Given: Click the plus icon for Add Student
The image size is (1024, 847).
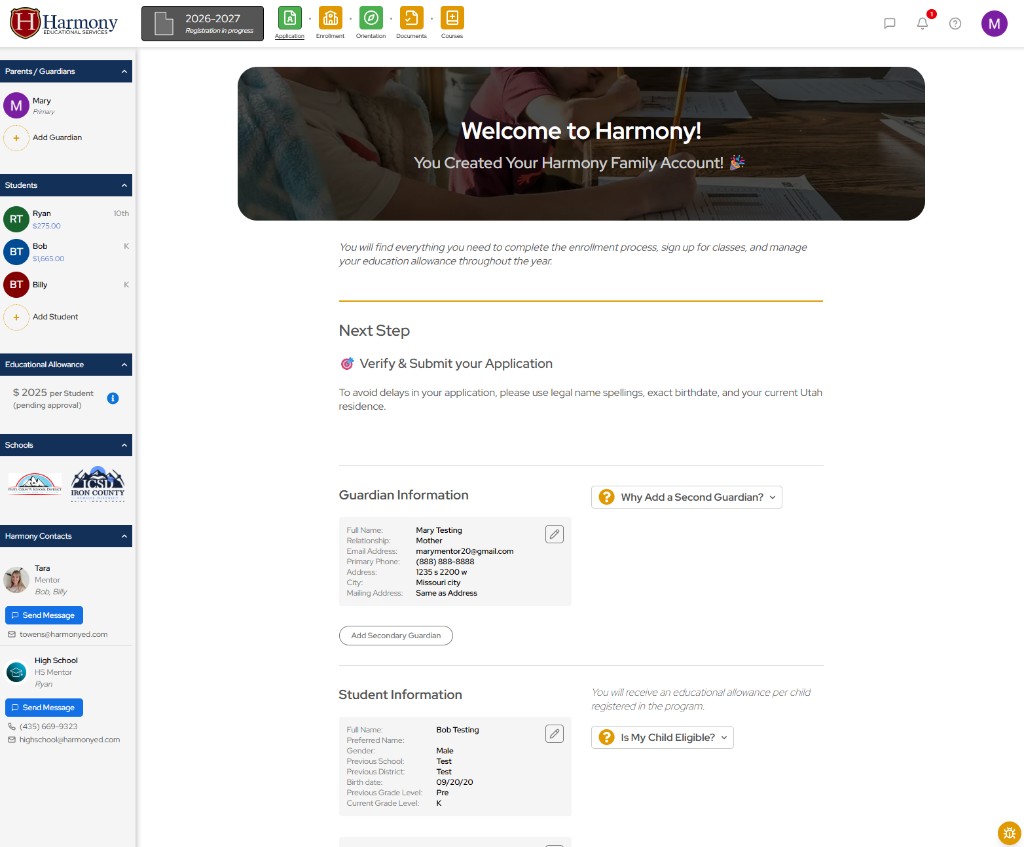Looking at the screenshot, I should pos(16,317).
